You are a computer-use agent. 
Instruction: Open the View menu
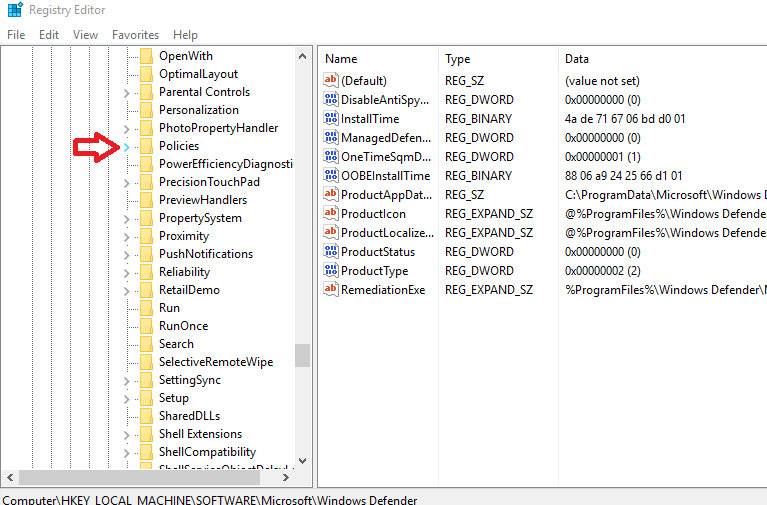click(x=85, y=35)
